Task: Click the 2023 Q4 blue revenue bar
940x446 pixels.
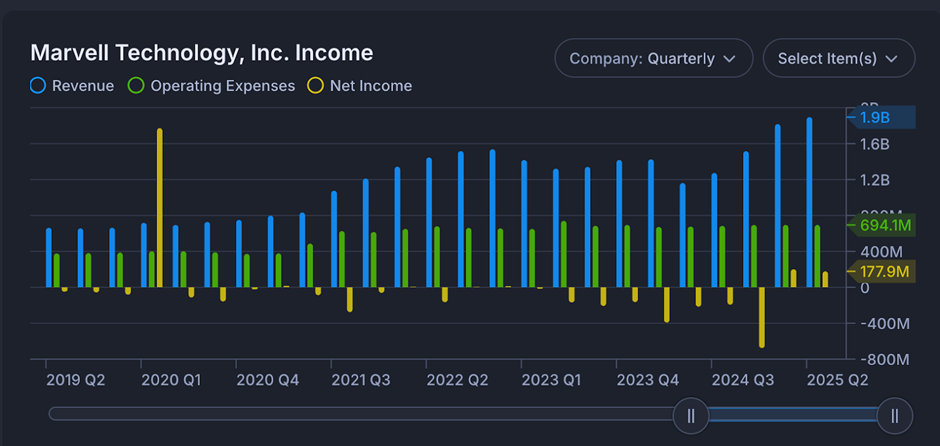Action: click(x=619, y=224)
